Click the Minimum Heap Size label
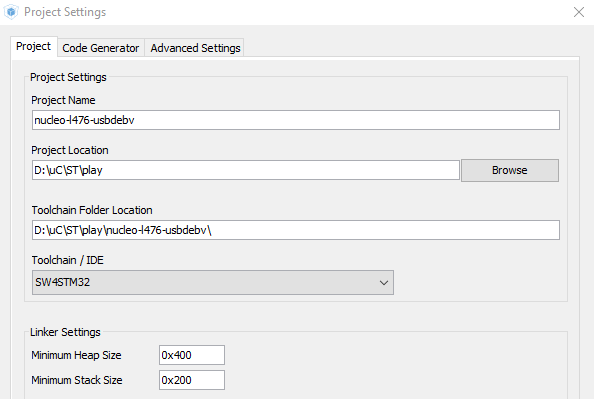 [x=76, y=355]
